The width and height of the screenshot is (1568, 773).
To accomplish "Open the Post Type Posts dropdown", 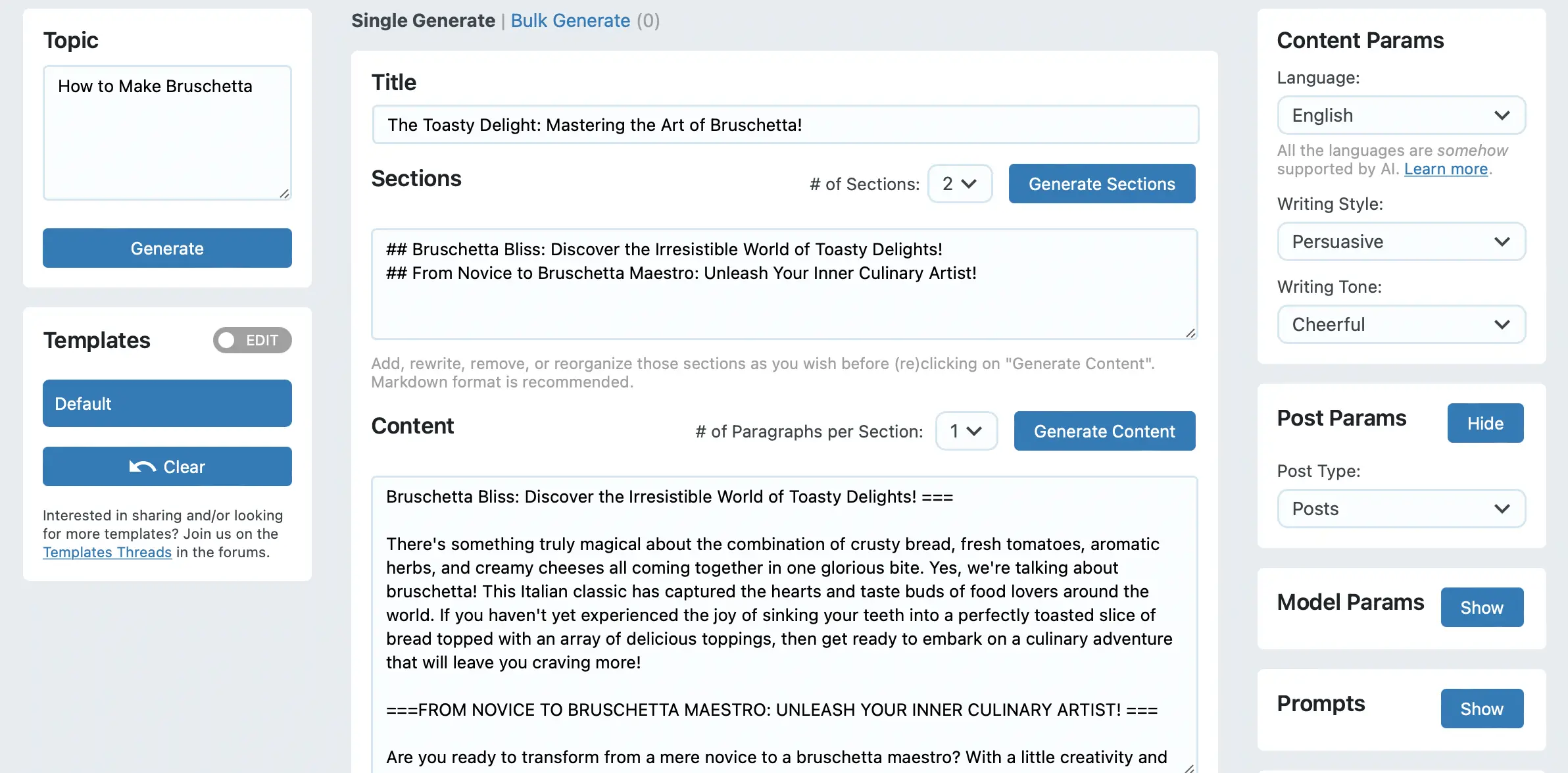I will click(x=1401, y=509).
